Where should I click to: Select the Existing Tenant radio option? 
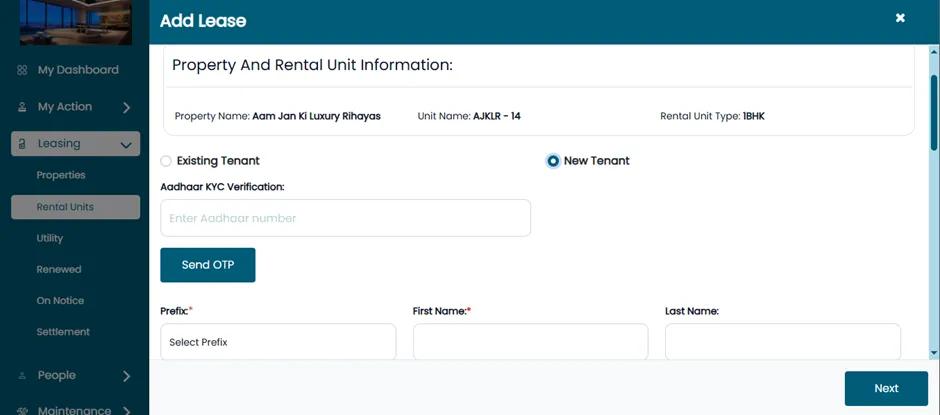pyautogui.click(x=166, y=161)
